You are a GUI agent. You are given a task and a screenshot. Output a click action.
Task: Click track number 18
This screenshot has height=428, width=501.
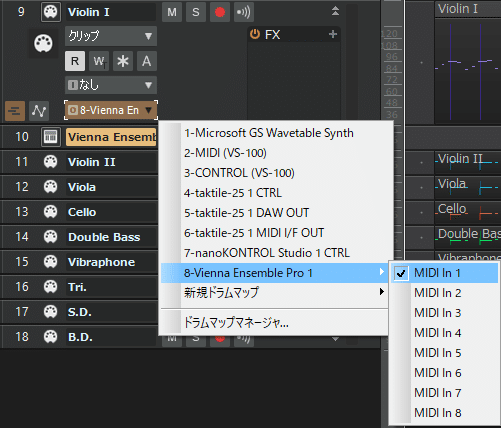[x=22, y=337]
